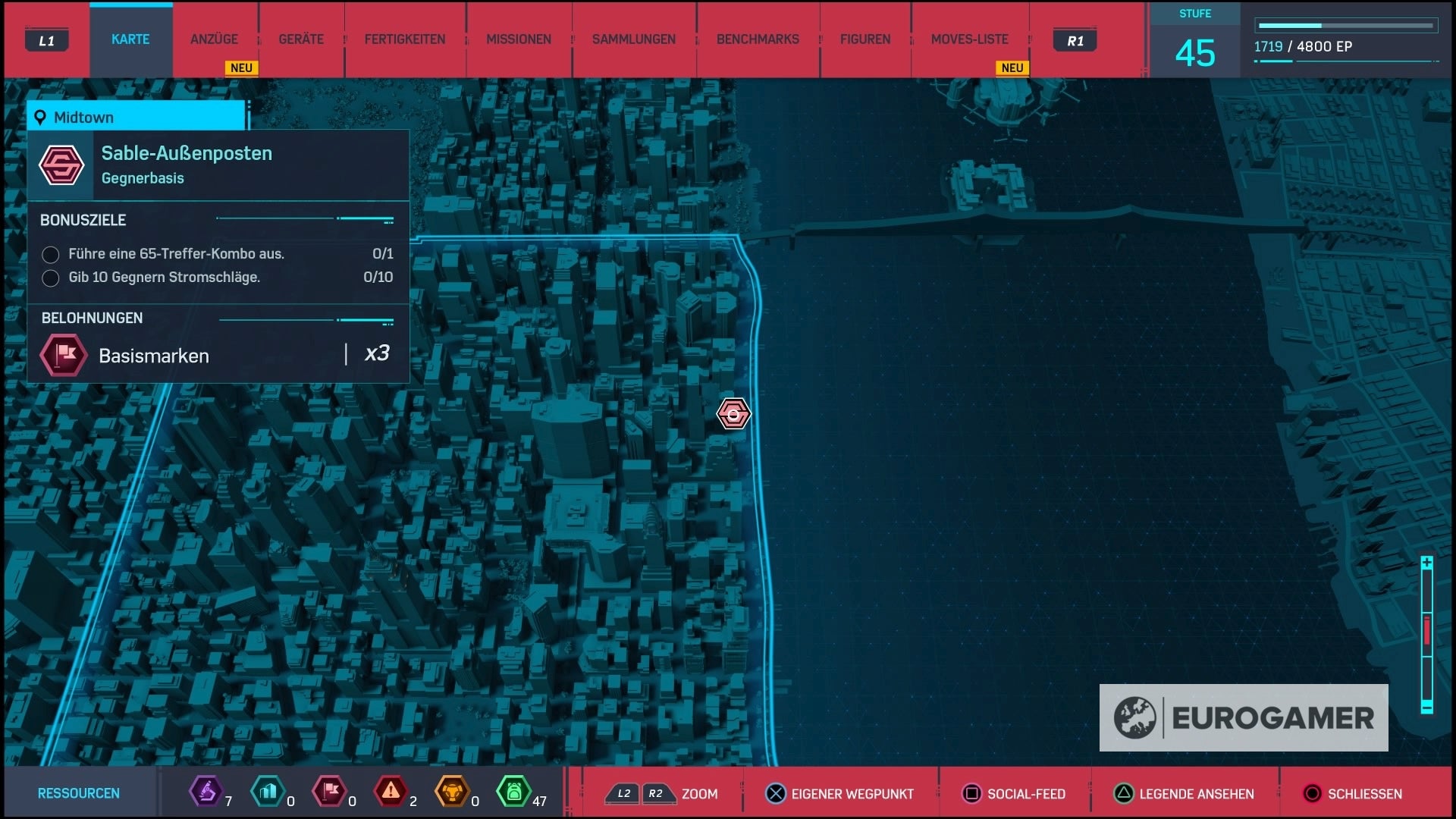Open the Karte tab

130,39
